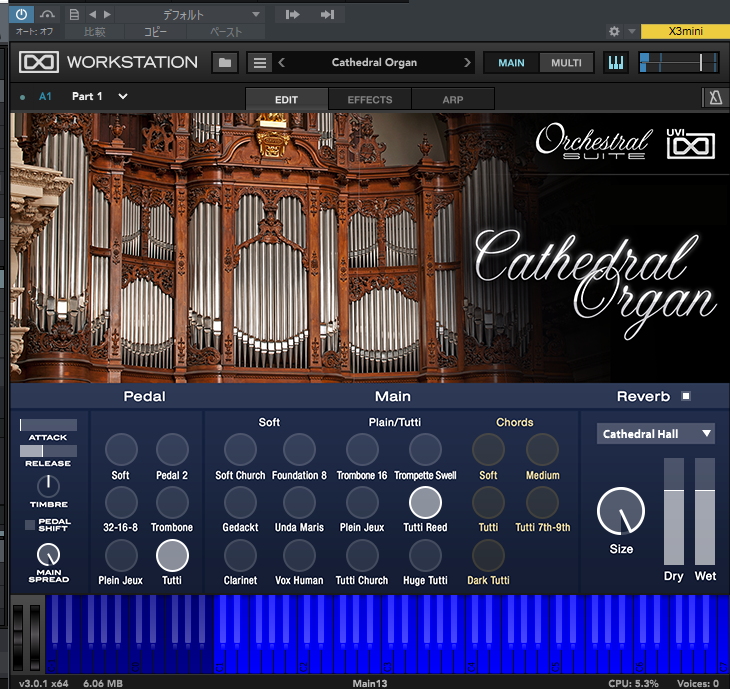This screenshot has height=689, width=730.
Task: Open the hamburger menu icon in Workstation
Action: click(x=260, y=62)
